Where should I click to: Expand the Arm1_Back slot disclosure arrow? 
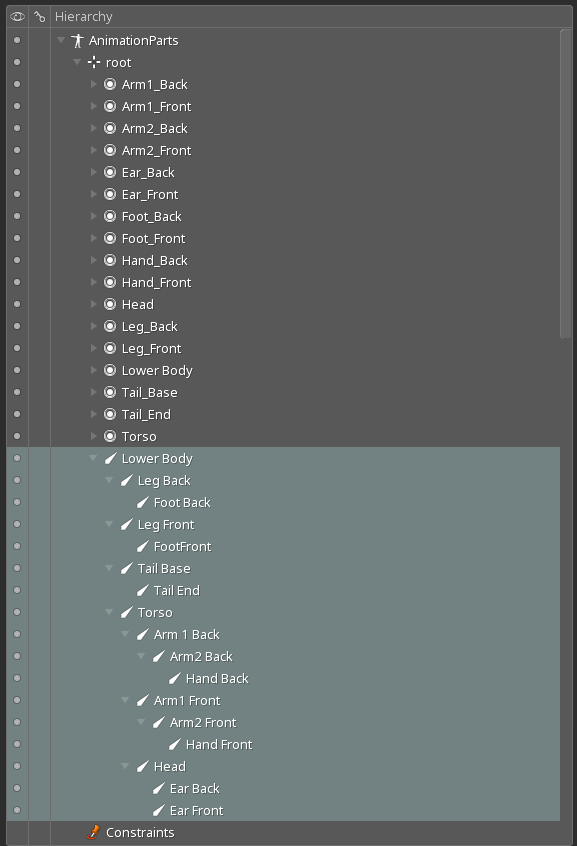(93, 84)
